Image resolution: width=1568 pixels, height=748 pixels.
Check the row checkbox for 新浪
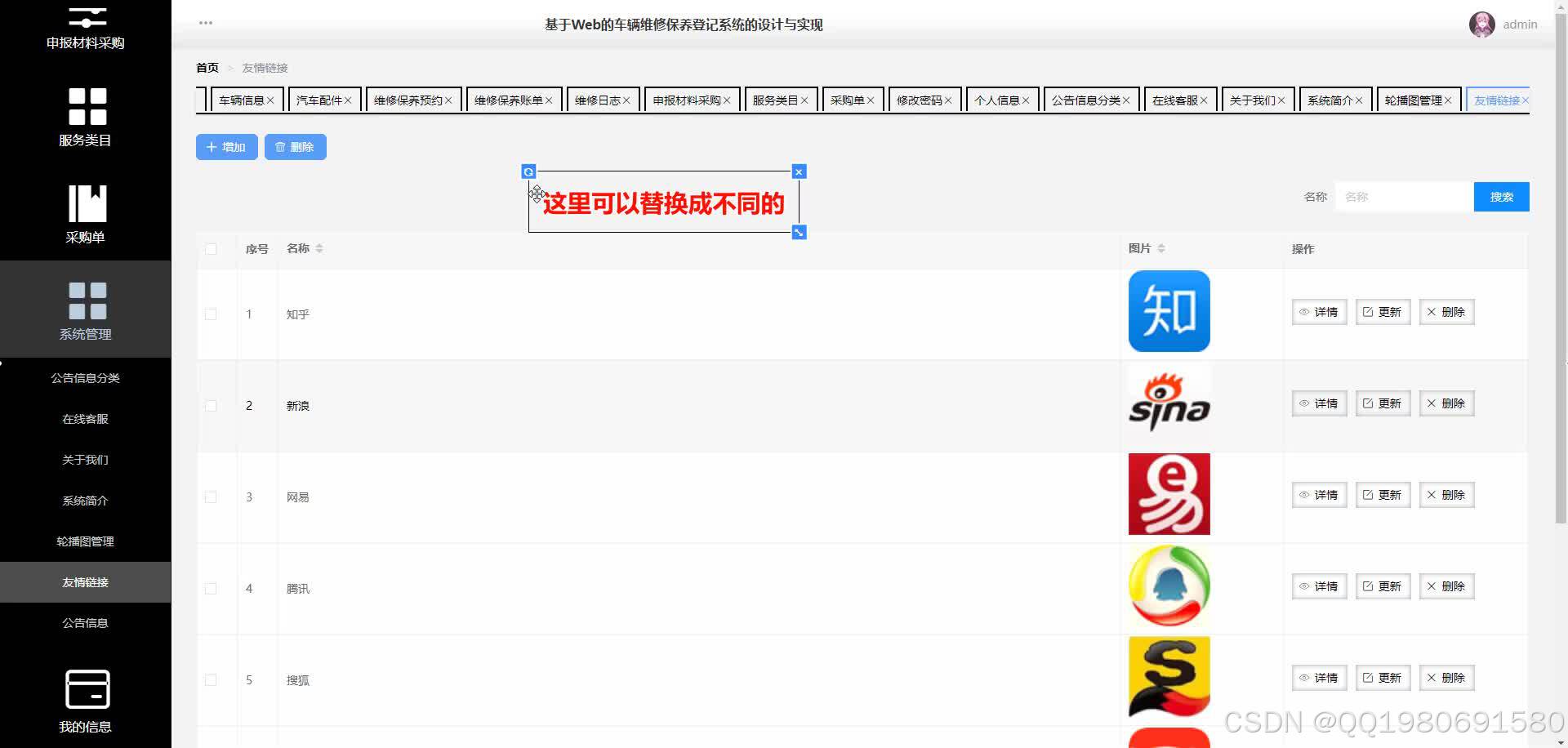pyautogui.click(x=211, y=406)
